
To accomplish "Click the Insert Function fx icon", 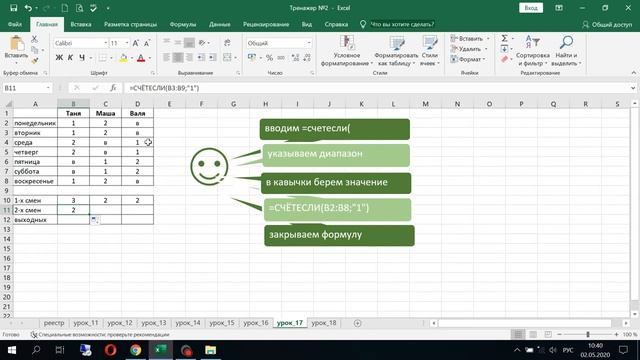I will coord(113,88).
